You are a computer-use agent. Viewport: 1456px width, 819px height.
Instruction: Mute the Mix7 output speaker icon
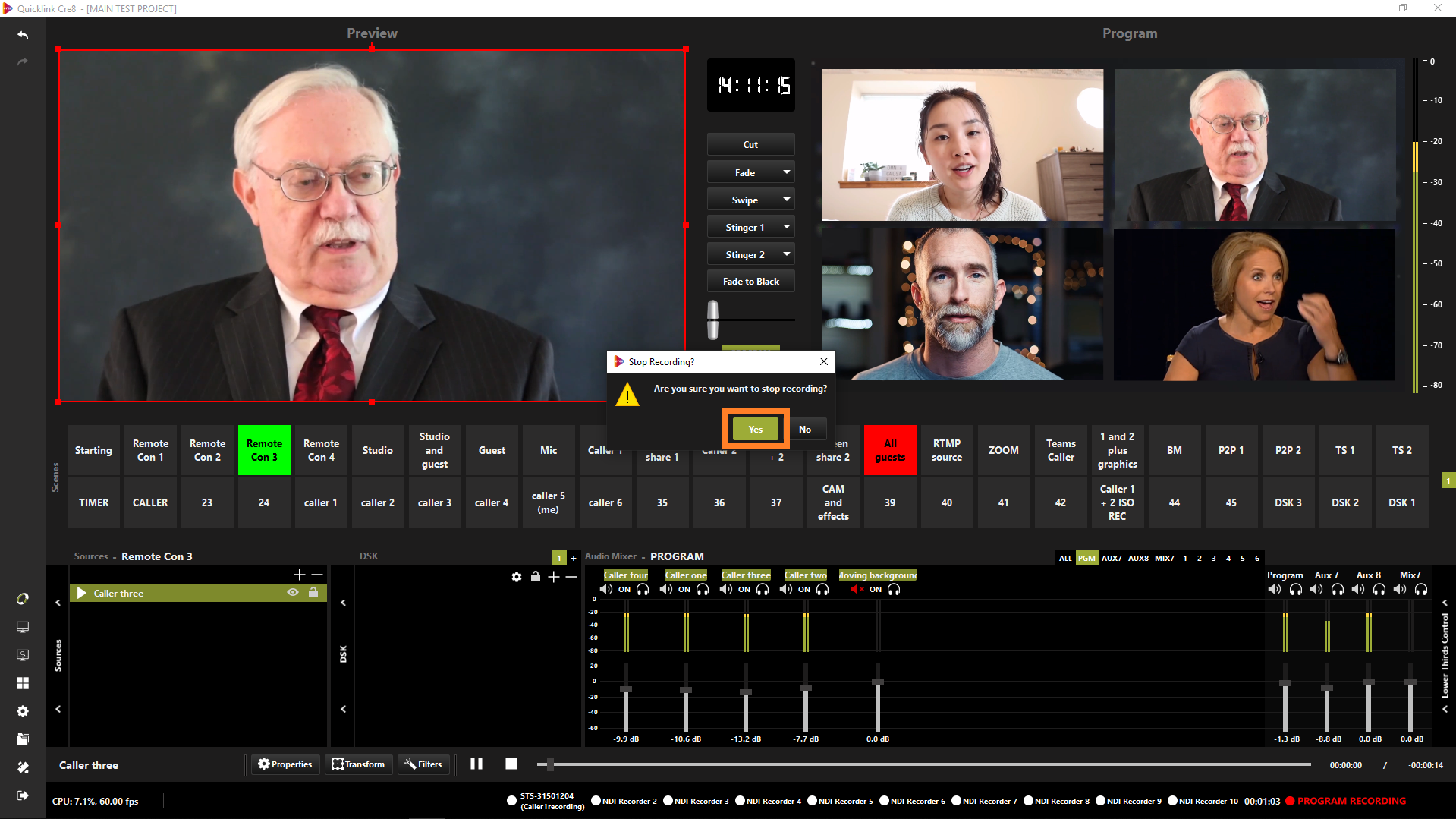point(1400,589)
